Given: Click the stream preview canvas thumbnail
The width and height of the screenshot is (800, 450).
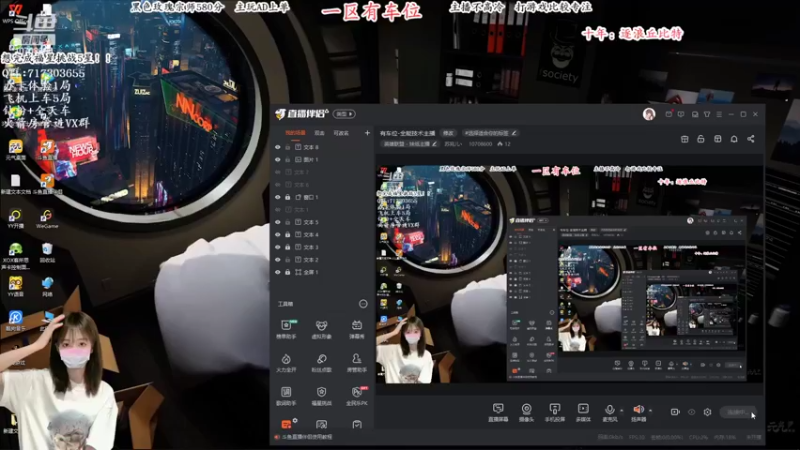Looking at the screenshot, I should (x=569, y=273).
